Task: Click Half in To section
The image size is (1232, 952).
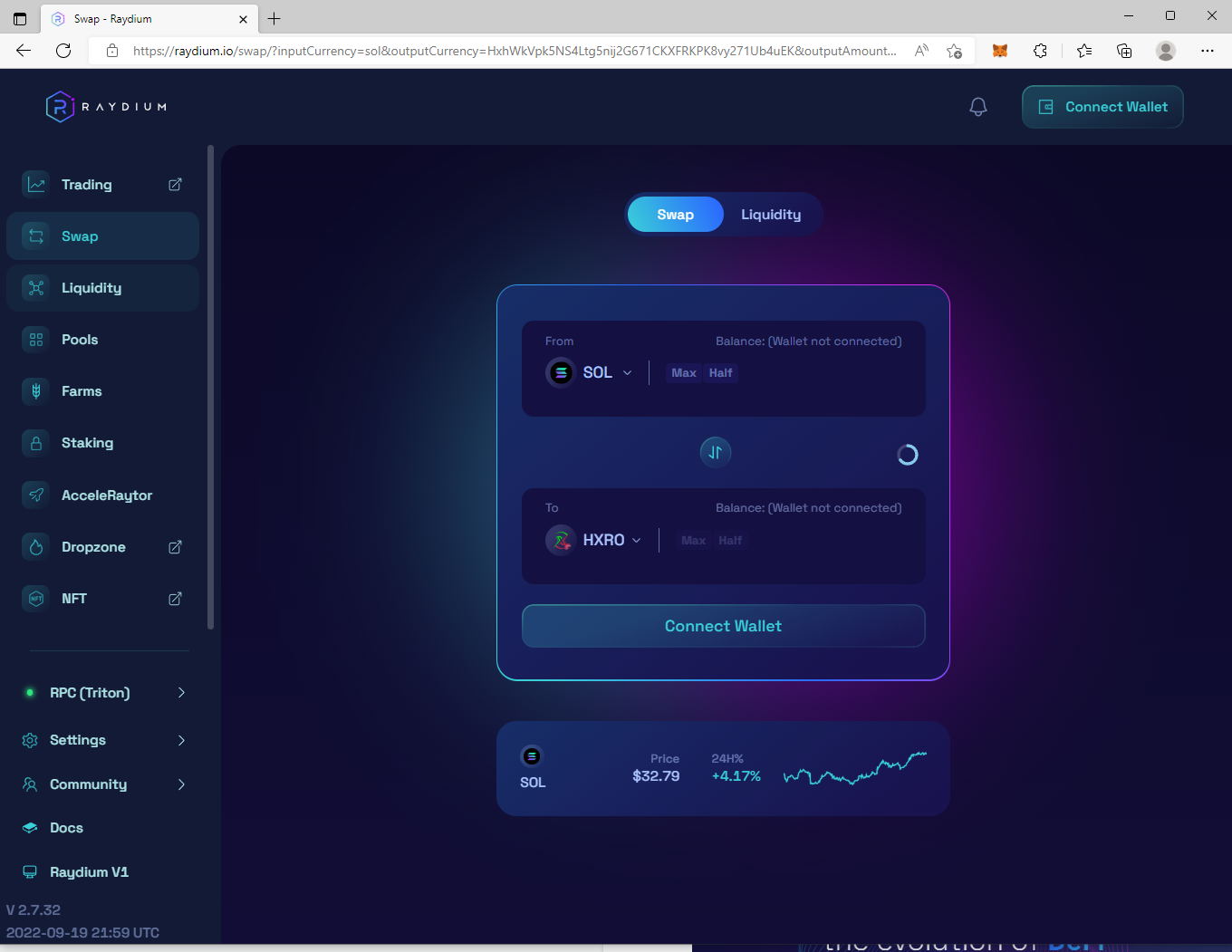Action: pos(730,541)
